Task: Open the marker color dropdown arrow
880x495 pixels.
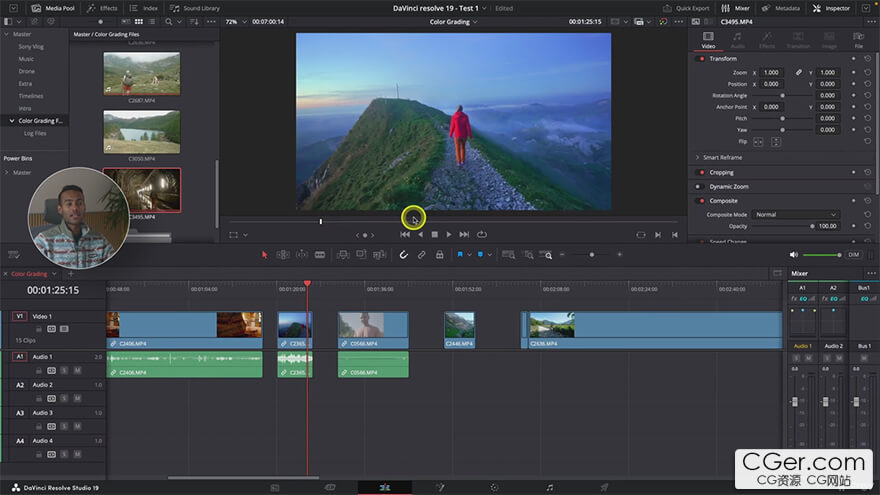Action: tap(489, 255)
